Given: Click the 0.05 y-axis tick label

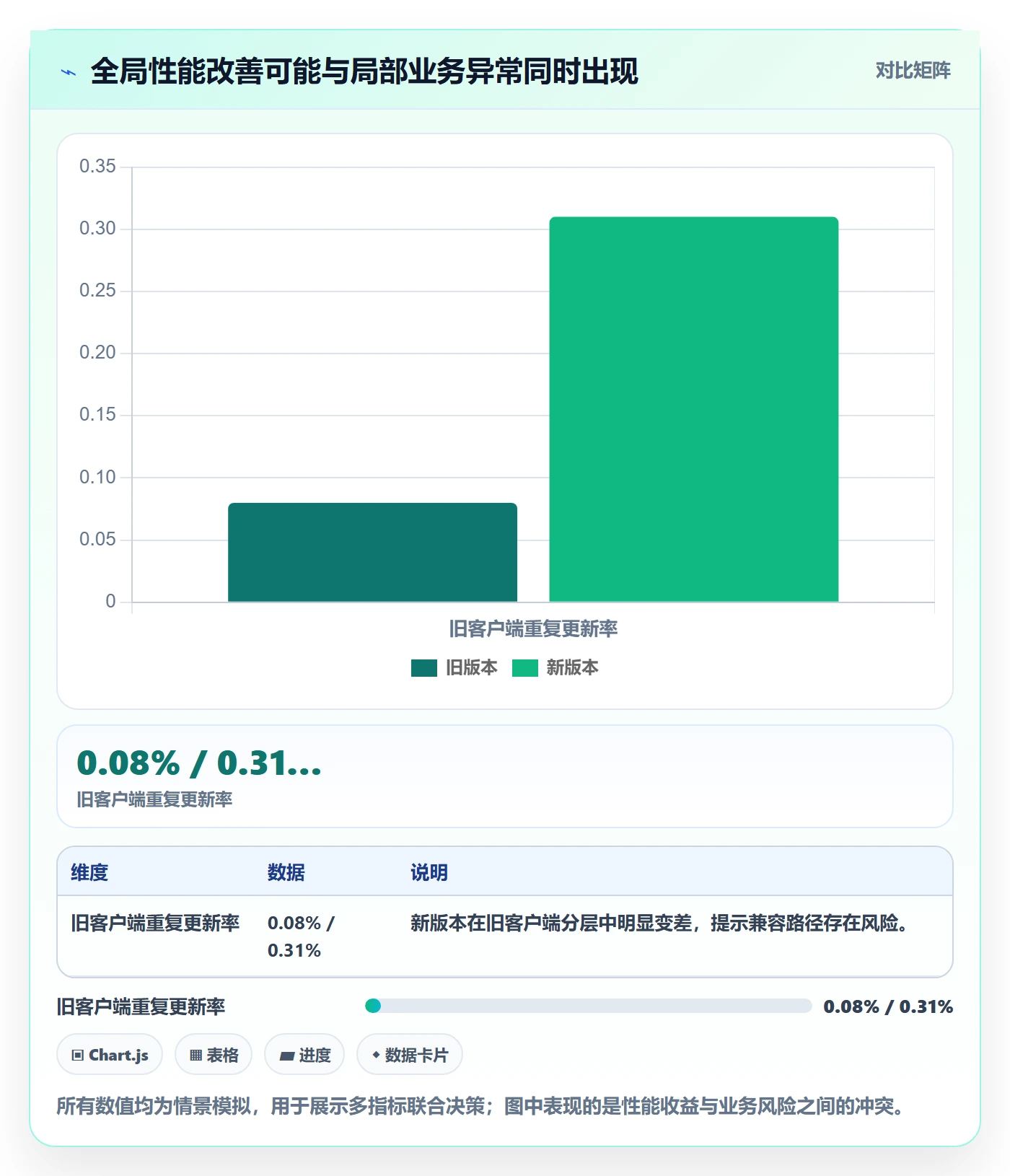Looking at the screenshot, I should pyautogui.click(x=97, y=539).
